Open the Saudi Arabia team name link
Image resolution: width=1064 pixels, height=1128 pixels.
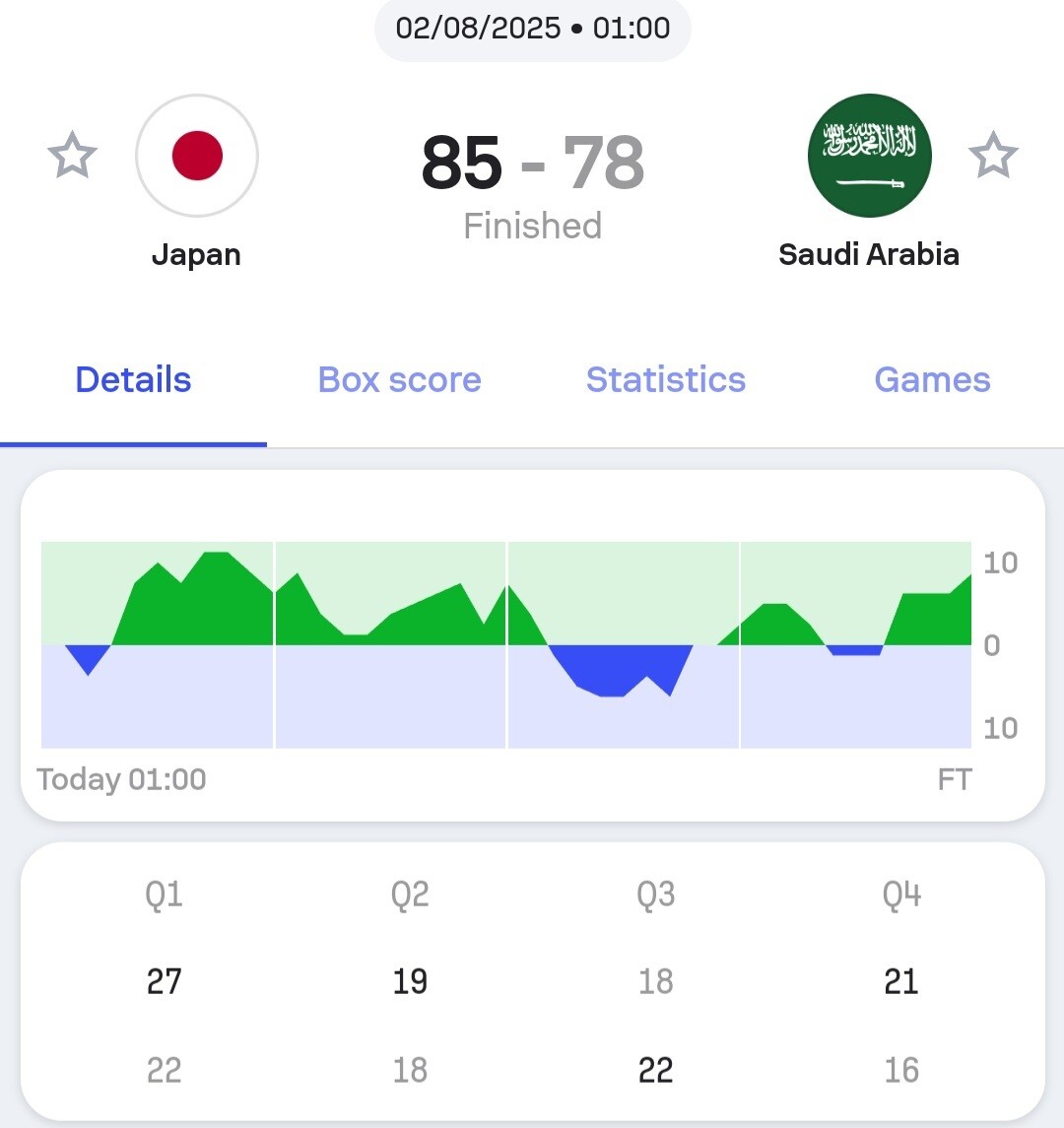point(868,254)
